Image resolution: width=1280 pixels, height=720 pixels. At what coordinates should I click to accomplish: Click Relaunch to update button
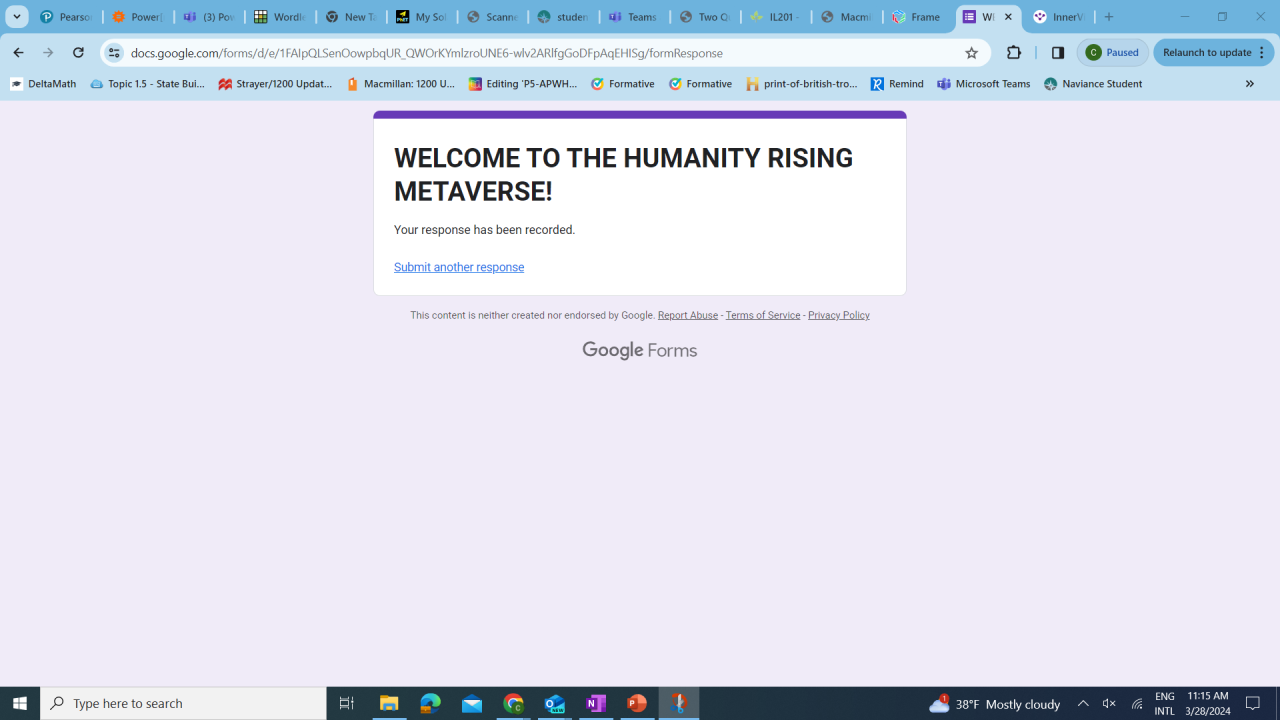[x=1214, y=53]
